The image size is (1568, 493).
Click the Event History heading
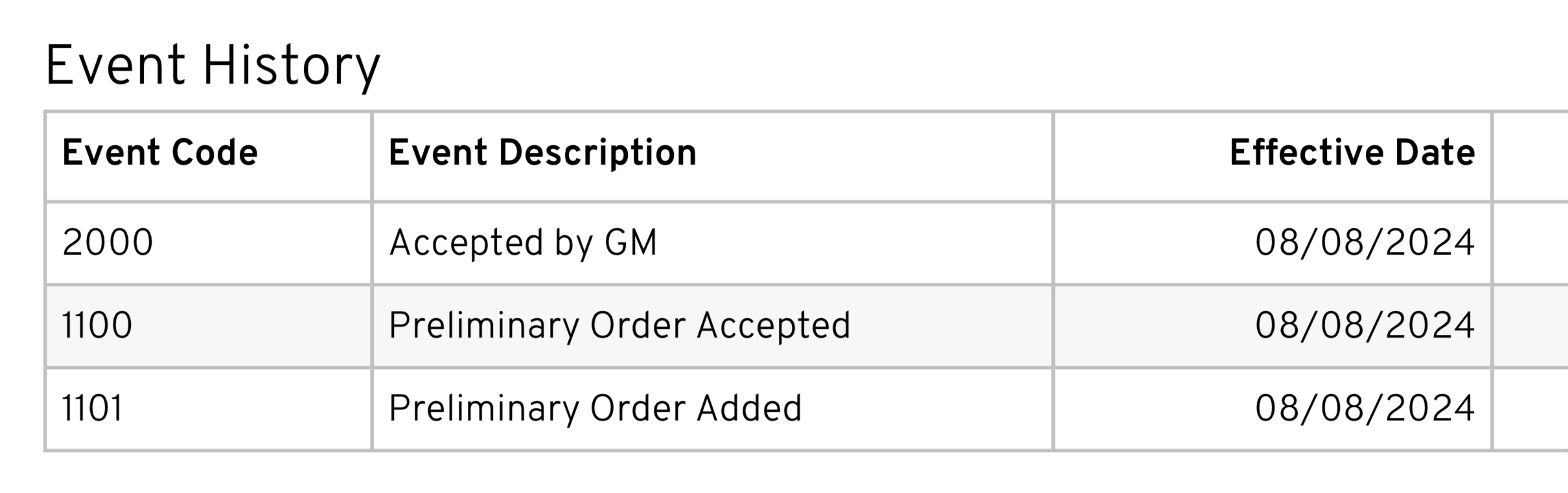[213, 66]
